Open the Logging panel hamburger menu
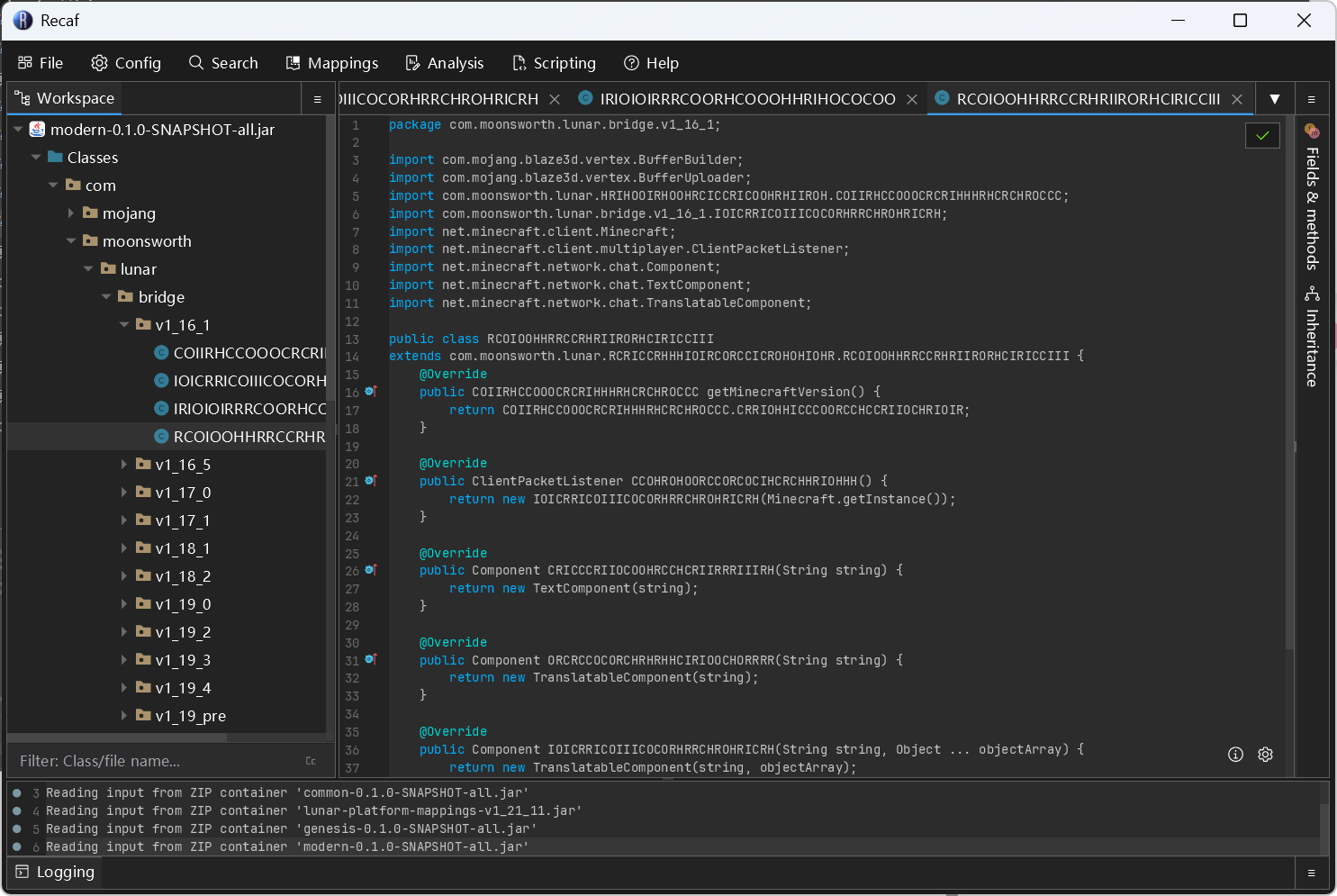Screen dimensions: 1337x896 coord(1311,873)
